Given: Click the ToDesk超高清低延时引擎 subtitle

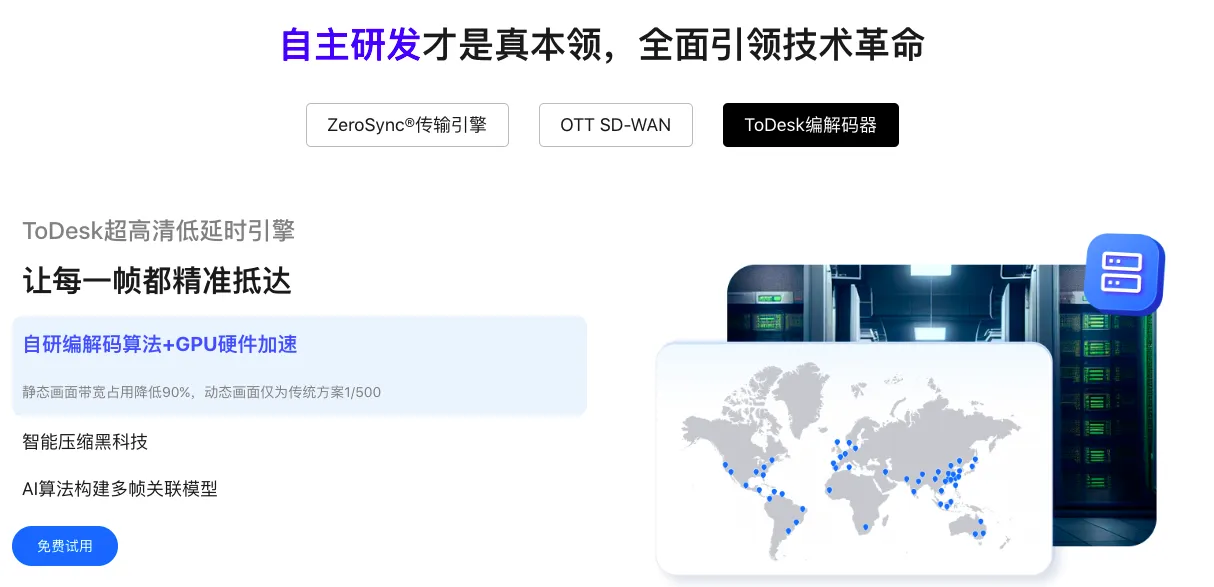Looking at the screenshot, I should coord(159,231).
